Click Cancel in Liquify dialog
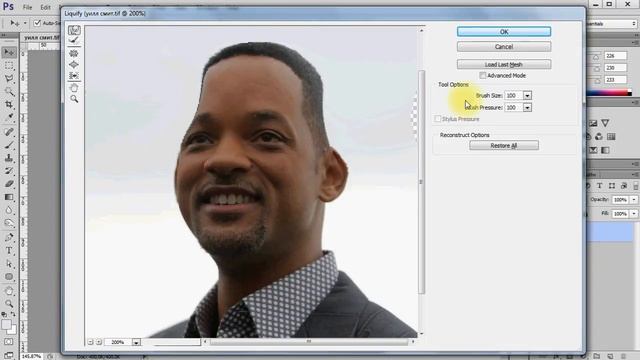 (x=504, y=47)
